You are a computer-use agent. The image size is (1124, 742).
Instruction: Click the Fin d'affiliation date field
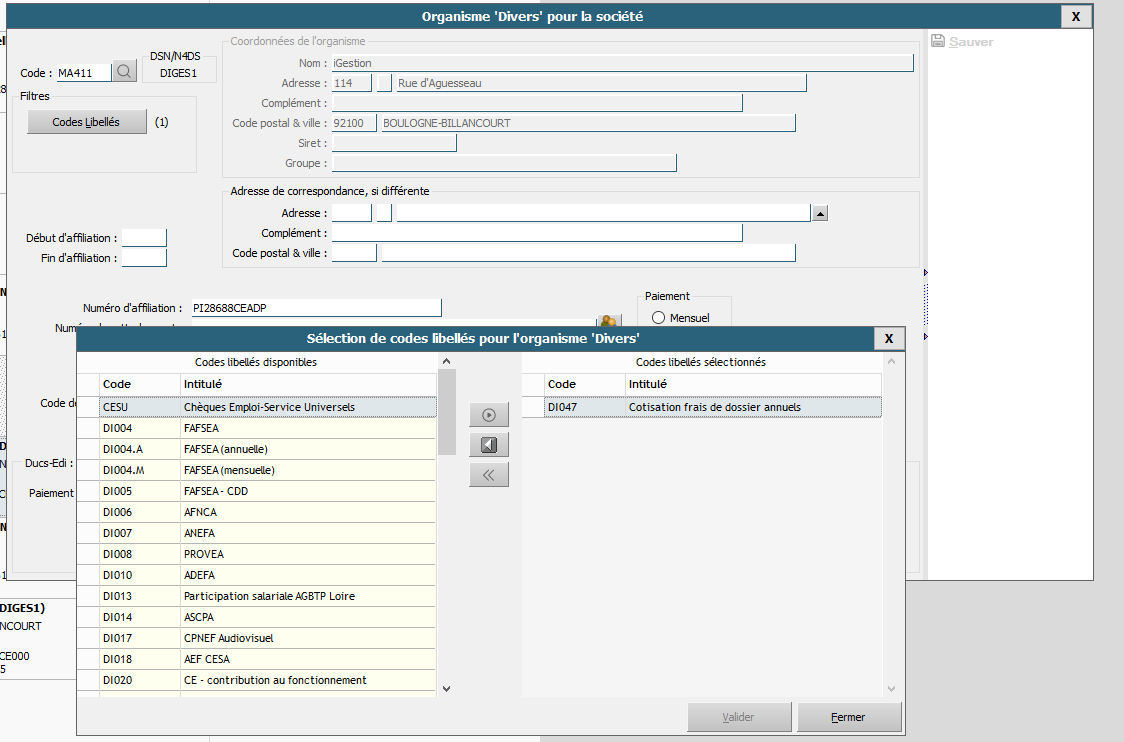tap(144, 258)
